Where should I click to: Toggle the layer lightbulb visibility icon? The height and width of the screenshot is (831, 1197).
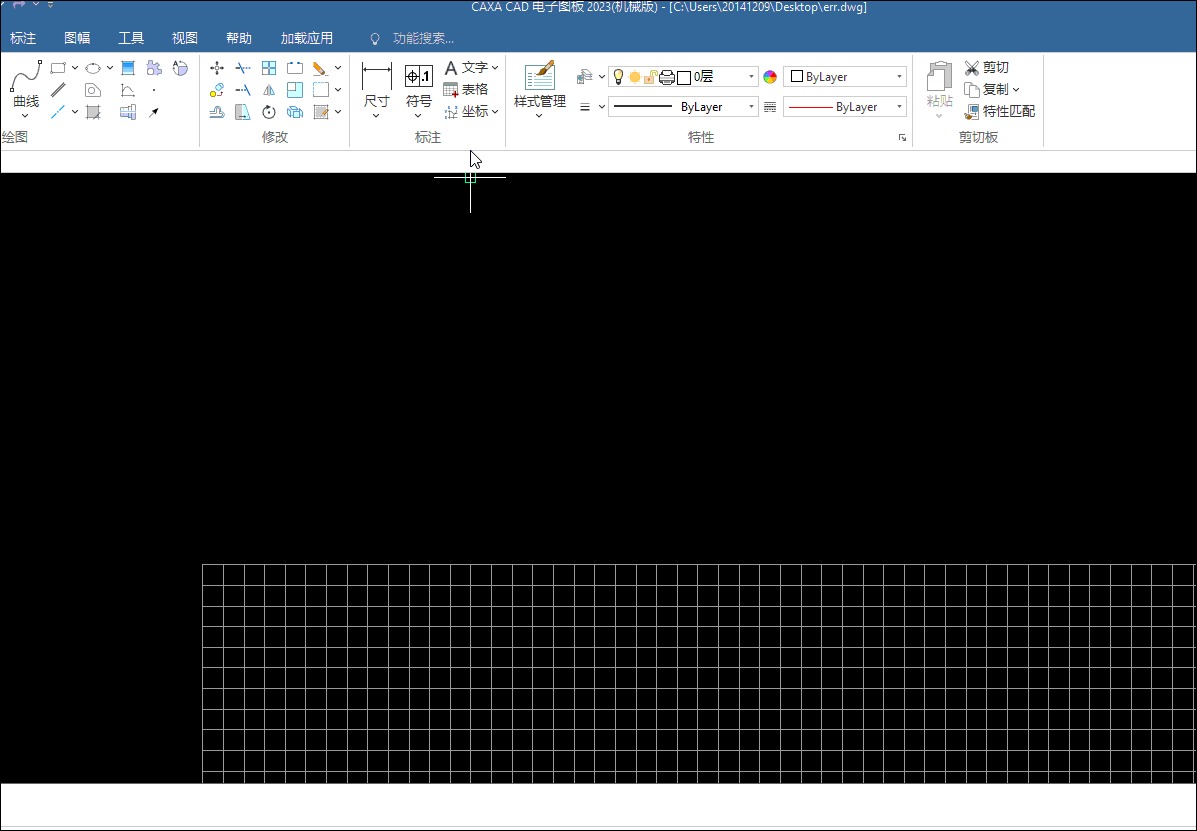[x=618, y=77]
